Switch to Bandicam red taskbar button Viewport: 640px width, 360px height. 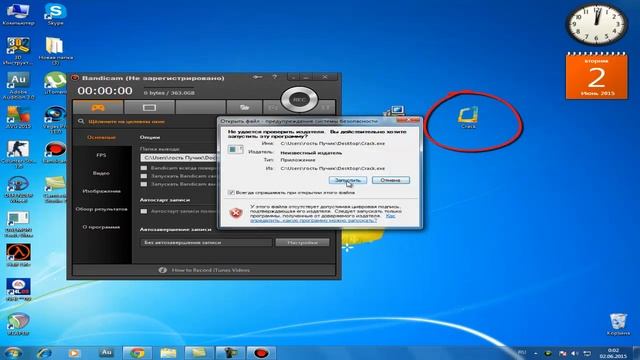(x=261, y=353)
